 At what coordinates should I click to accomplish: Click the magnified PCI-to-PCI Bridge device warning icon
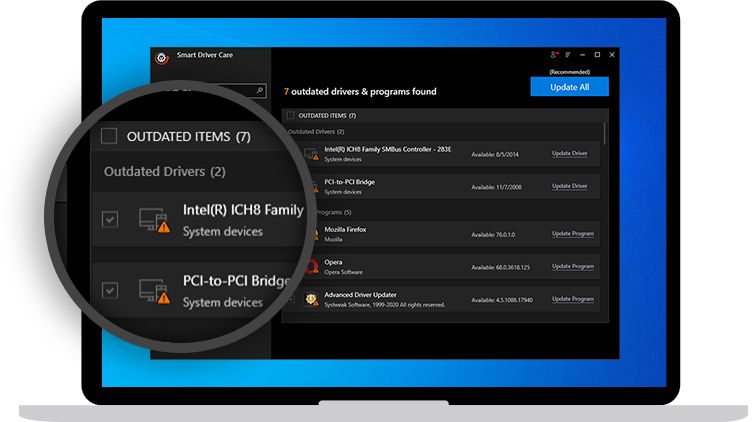tap(155, 291)
